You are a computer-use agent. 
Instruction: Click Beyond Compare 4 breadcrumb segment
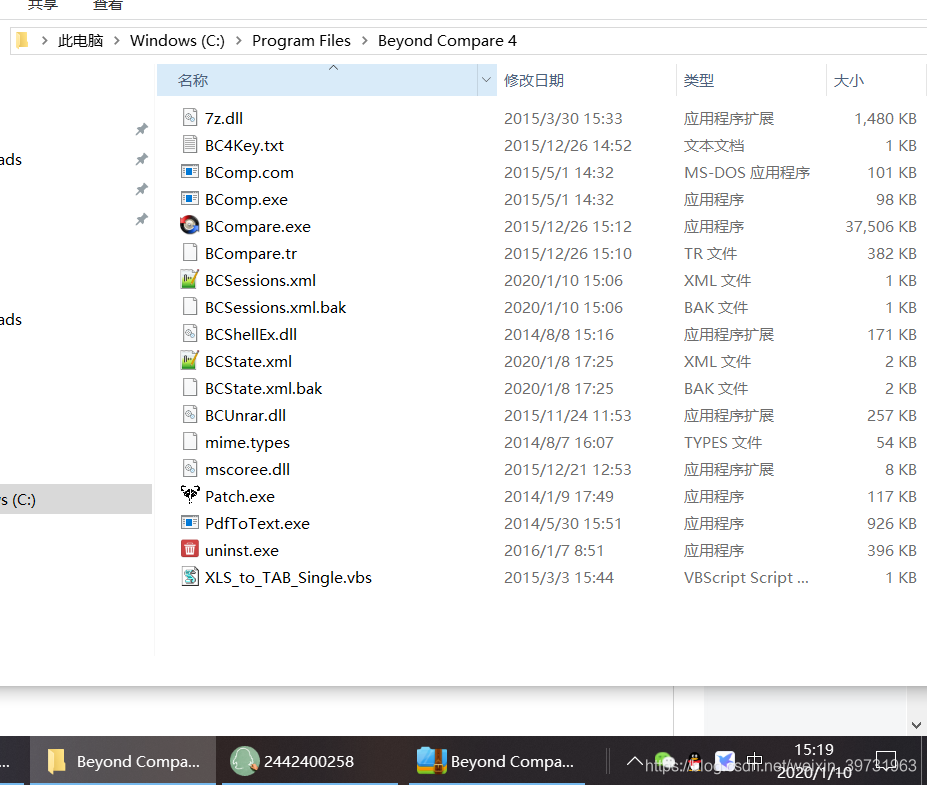447,40
